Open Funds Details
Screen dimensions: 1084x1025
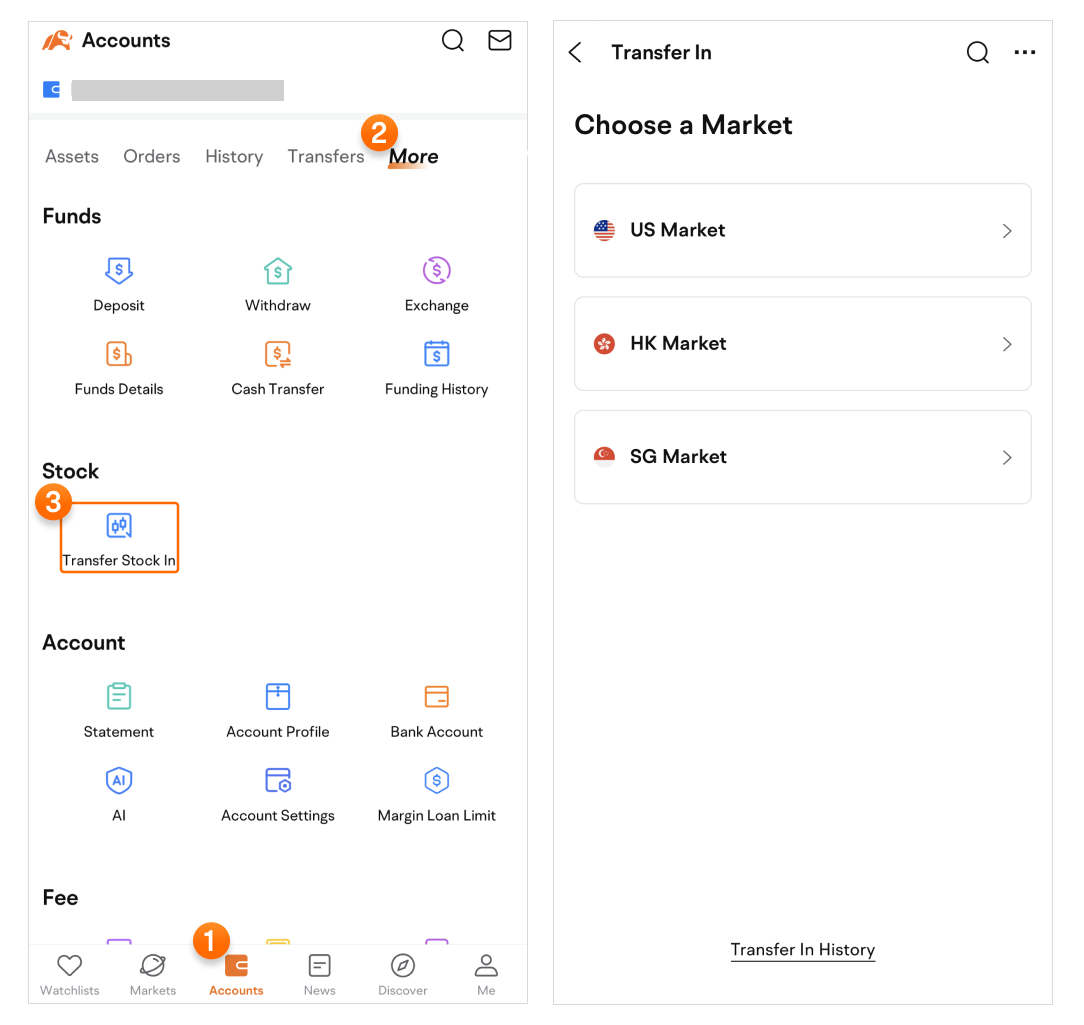(x=119, y=355)
